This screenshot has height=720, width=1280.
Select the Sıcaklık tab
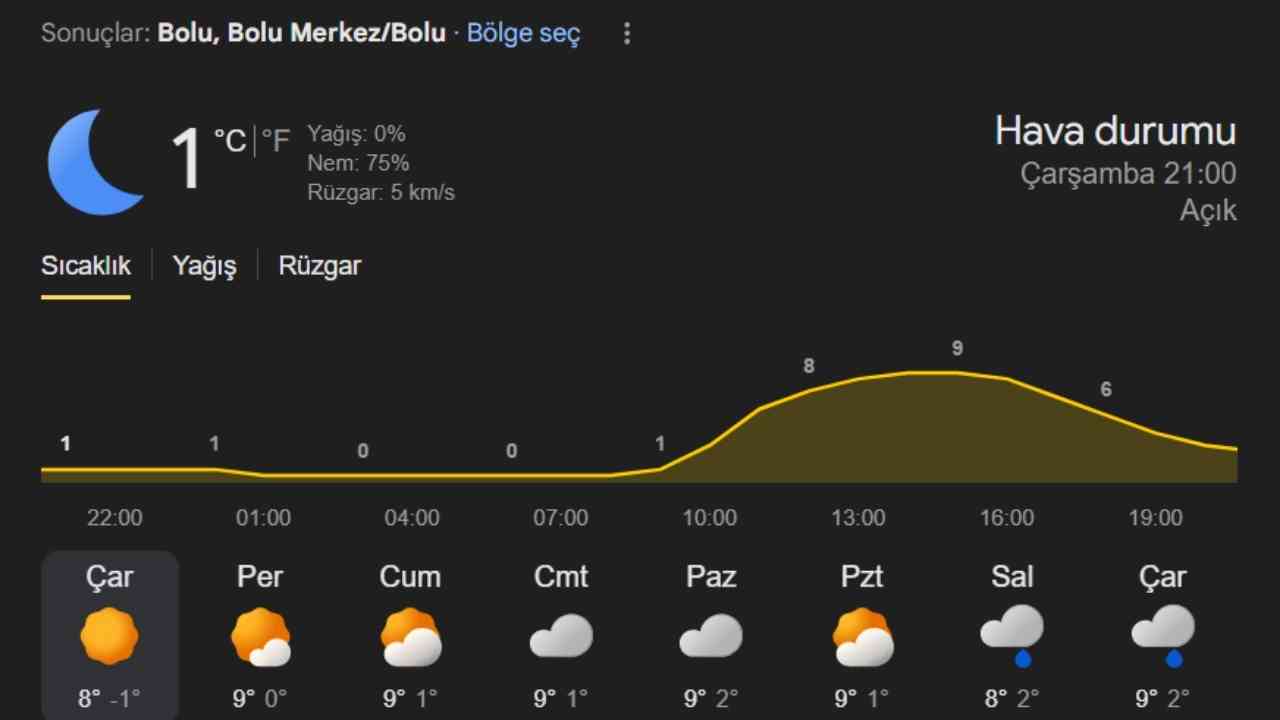click(86, 266)
